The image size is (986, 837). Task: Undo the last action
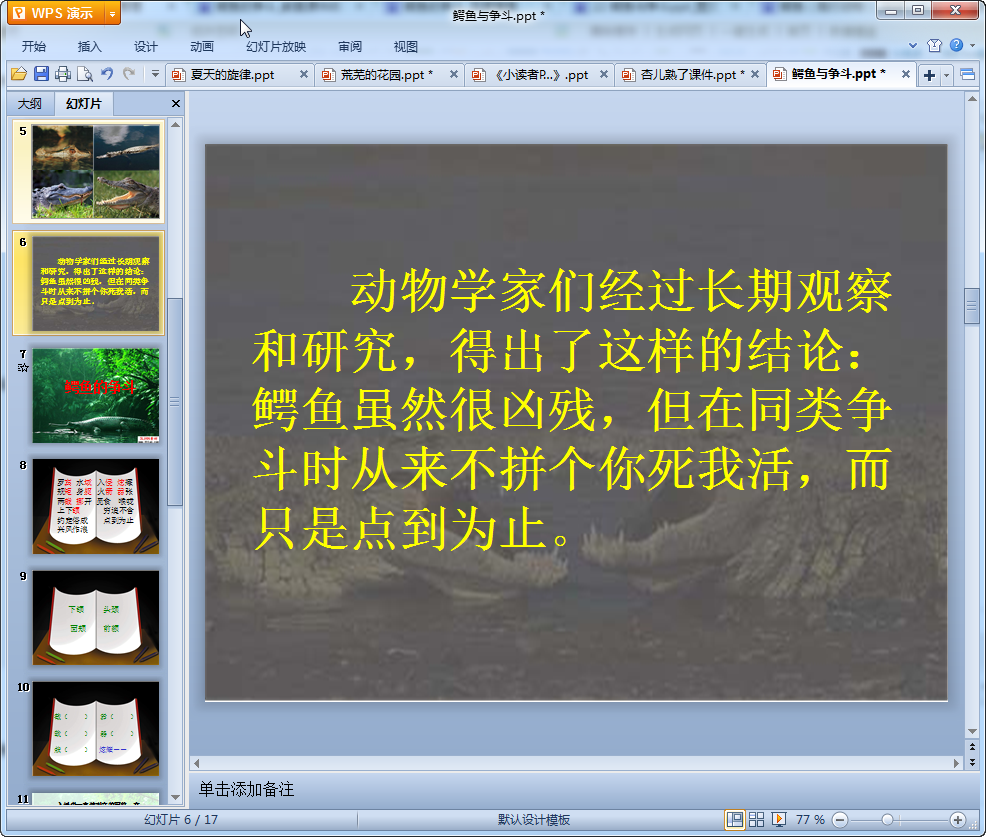click(107, 74)
